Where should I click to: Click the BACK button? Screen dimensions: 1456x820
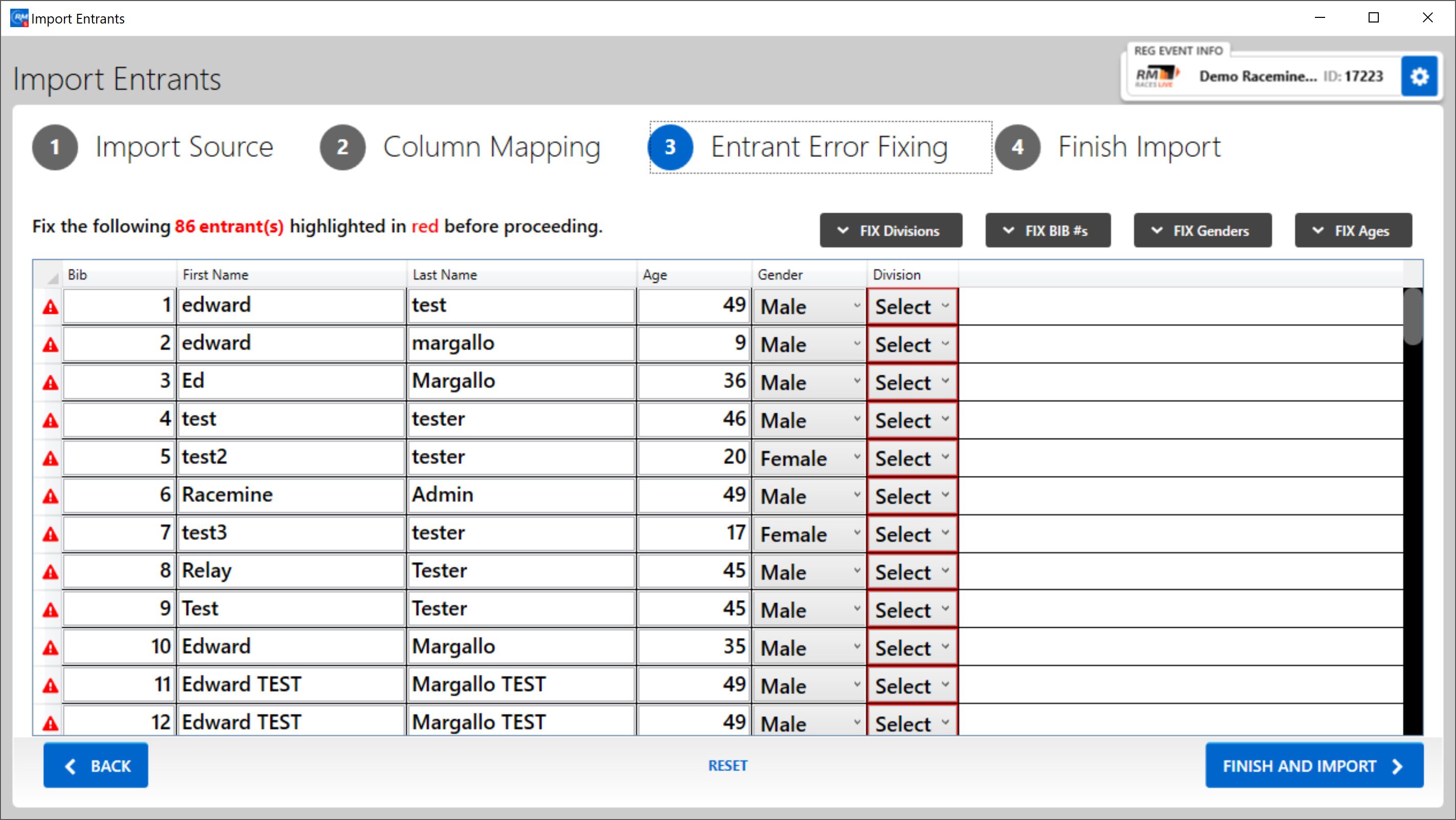pyautogui.click(x=96, y=765)
